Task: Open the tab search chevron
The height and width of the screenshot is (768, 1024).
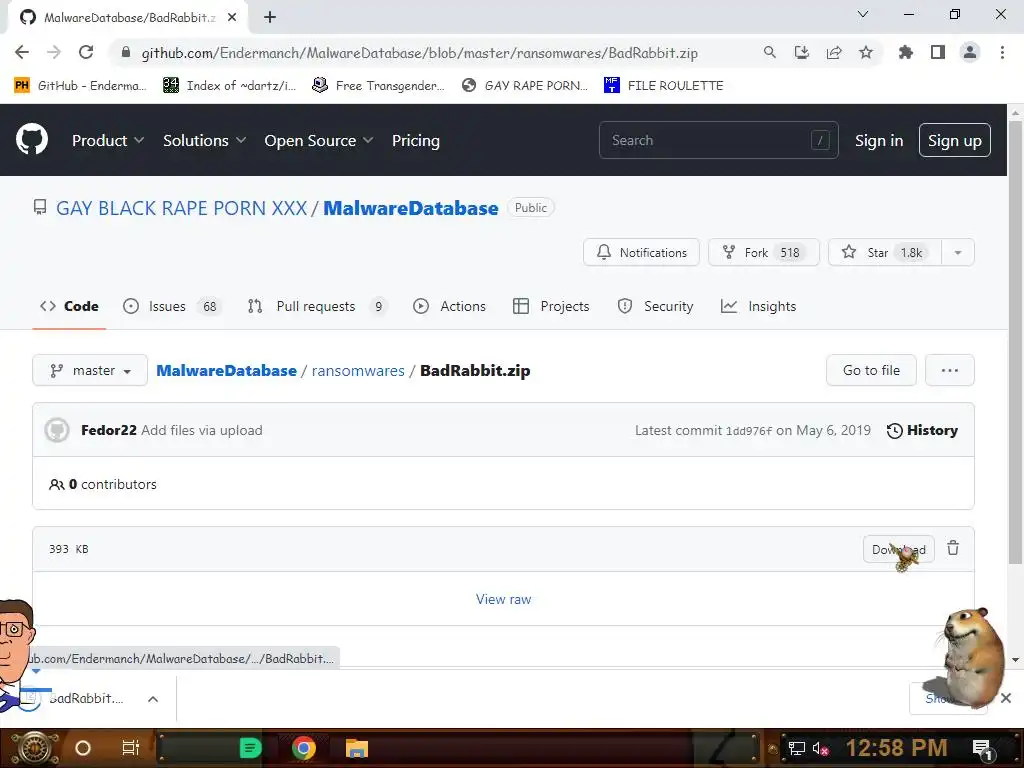Action: 863,14
